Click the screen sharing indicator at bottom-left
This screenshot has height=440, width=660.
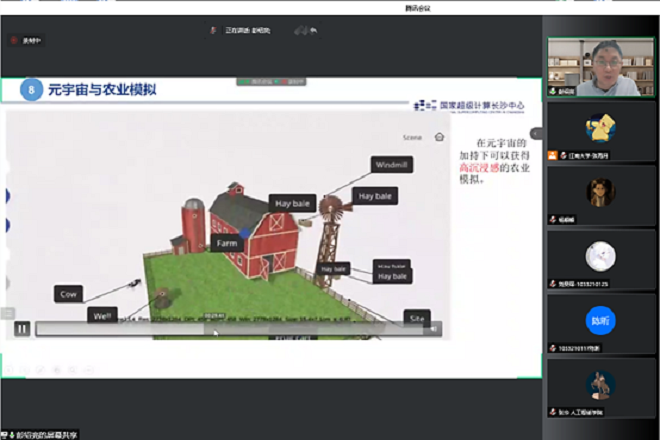[x=45, y=434]
